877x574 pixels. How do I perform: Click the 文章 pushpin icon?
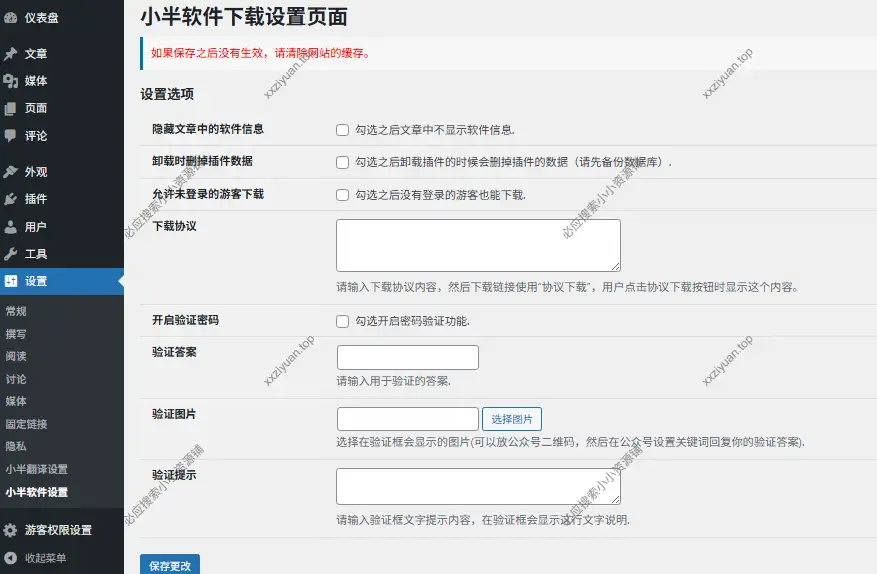tap(10, 54)
